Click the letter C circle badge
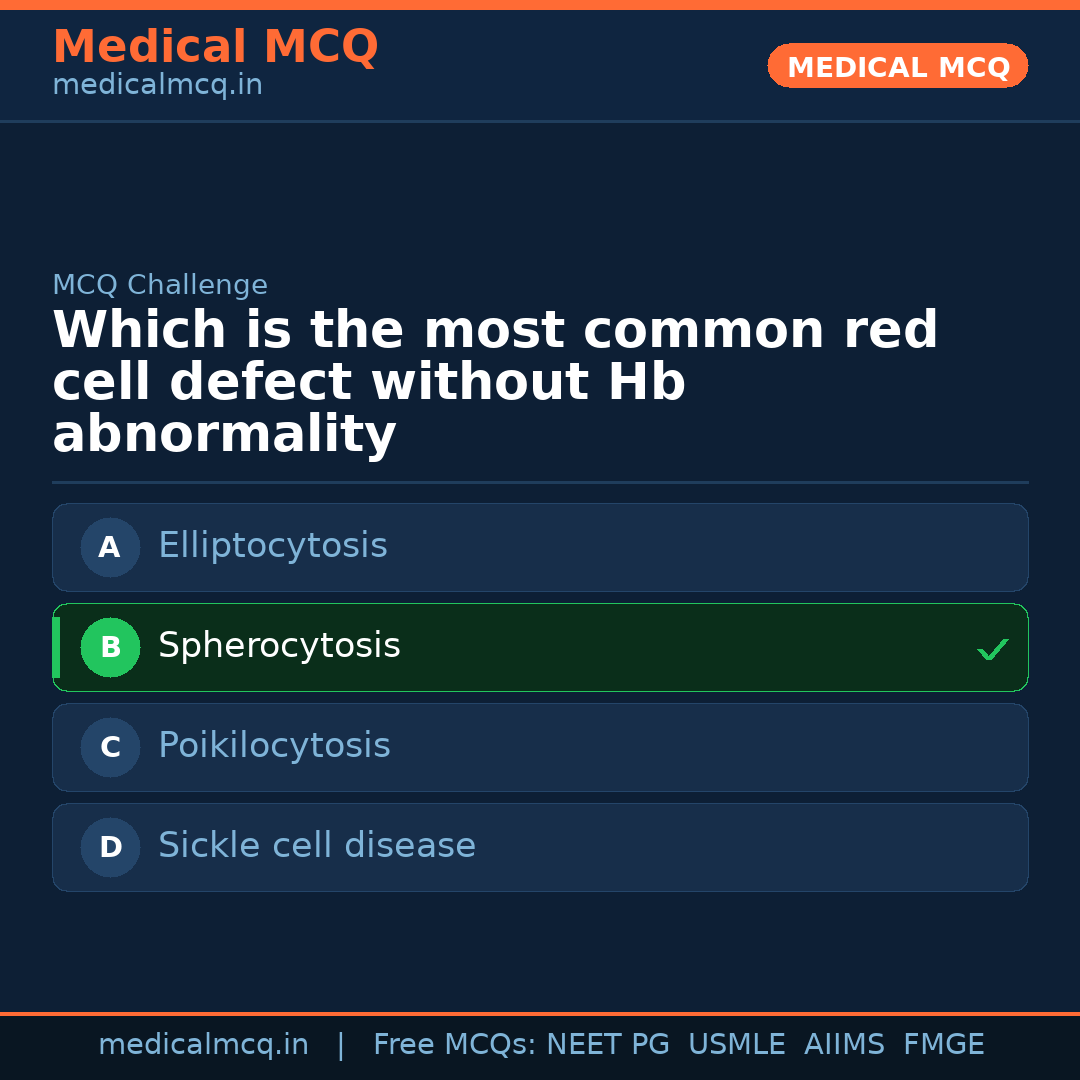The width and height of the screenshot is (1080, 1080). (x=110, y=747)
